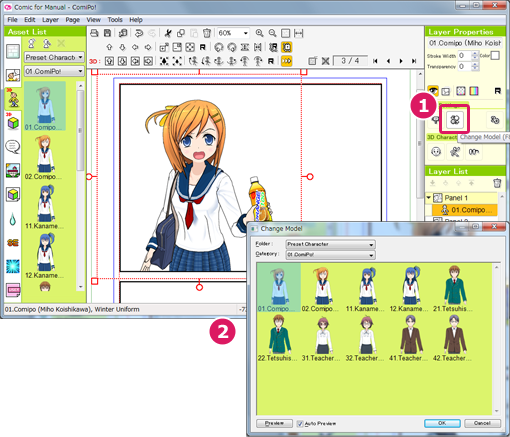The image size is (510, 437).
Task: Click the face expression icon in 3D Character
Action: pos(436,152)
